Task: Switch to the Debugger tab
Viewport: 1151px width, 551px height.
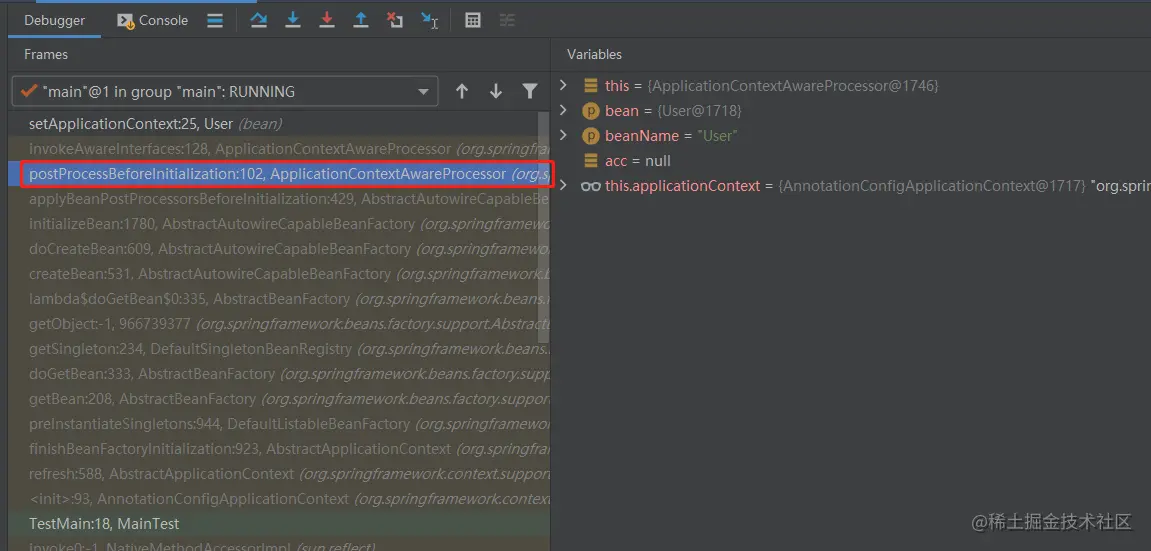Action: coord(54,21)
